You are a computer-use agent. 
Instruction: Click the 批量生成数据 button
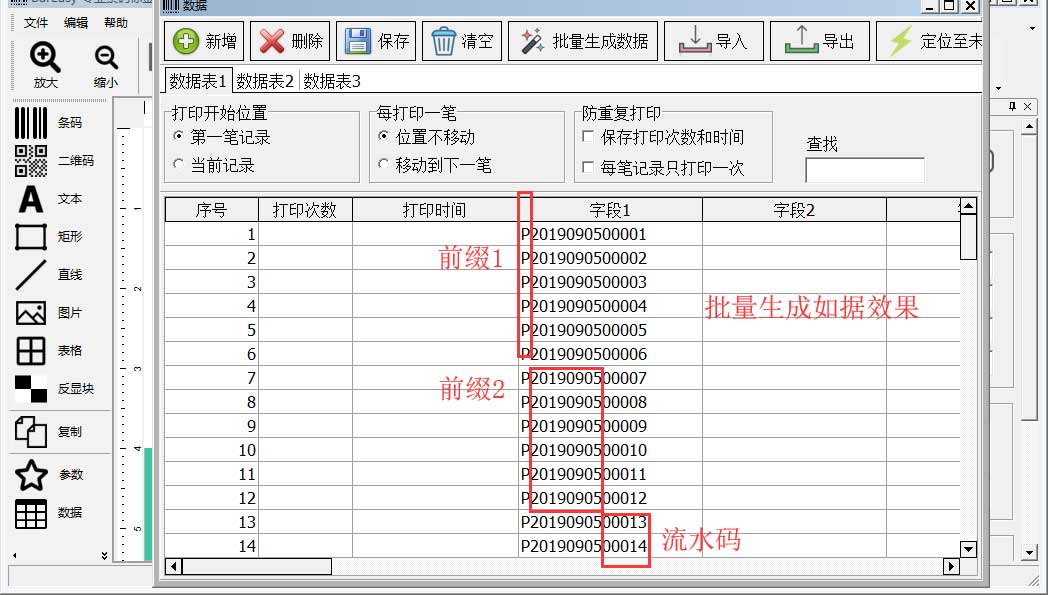[584, 42]
